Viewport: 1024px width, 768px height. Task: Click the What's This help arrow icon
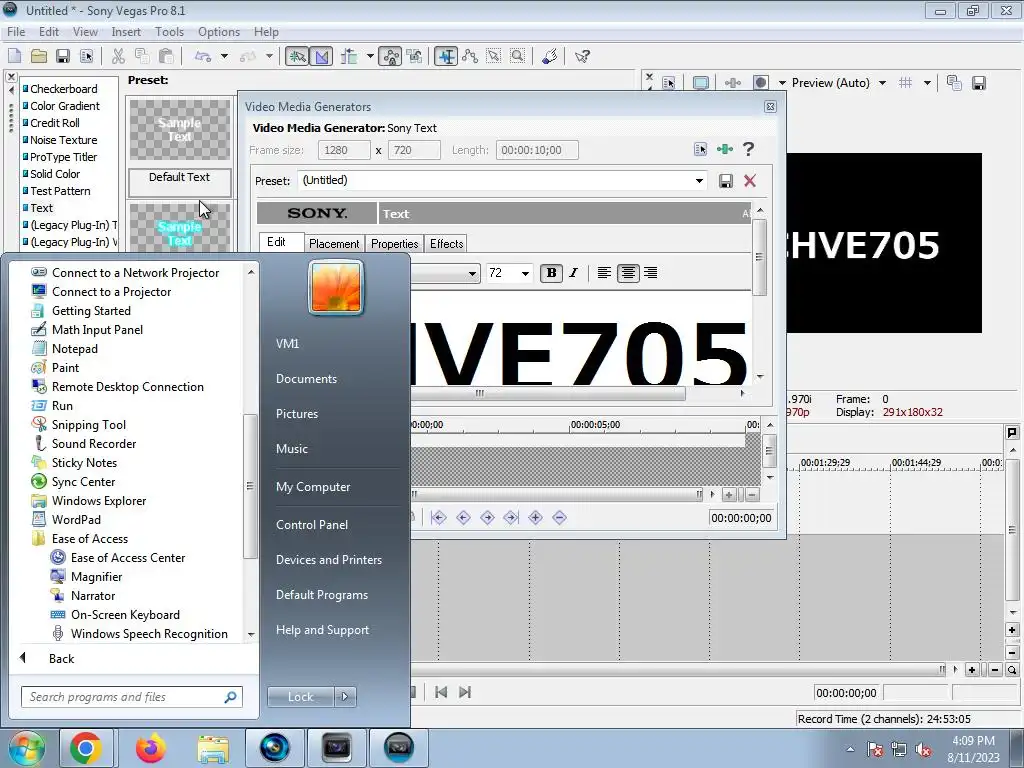click(x=582, y=56)
